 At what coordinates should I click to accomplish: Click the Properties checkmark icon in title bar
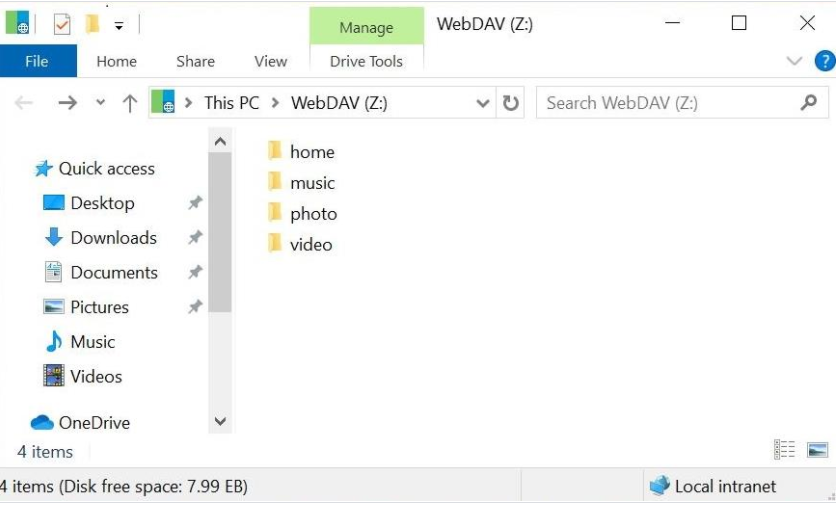point(62,24)
